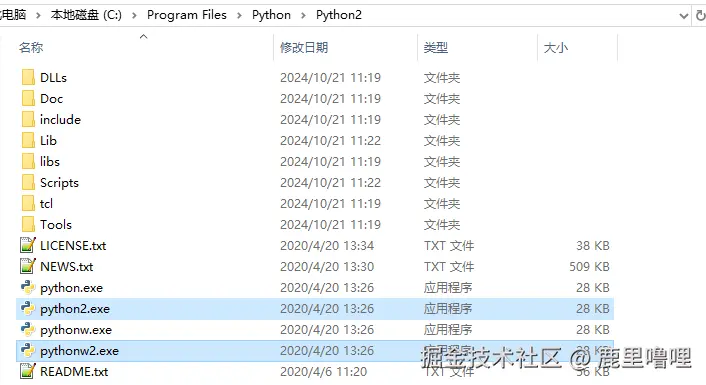Open the address bar history dropdown
The height and width of the screenshot is (385, 706).
[683, 16]
